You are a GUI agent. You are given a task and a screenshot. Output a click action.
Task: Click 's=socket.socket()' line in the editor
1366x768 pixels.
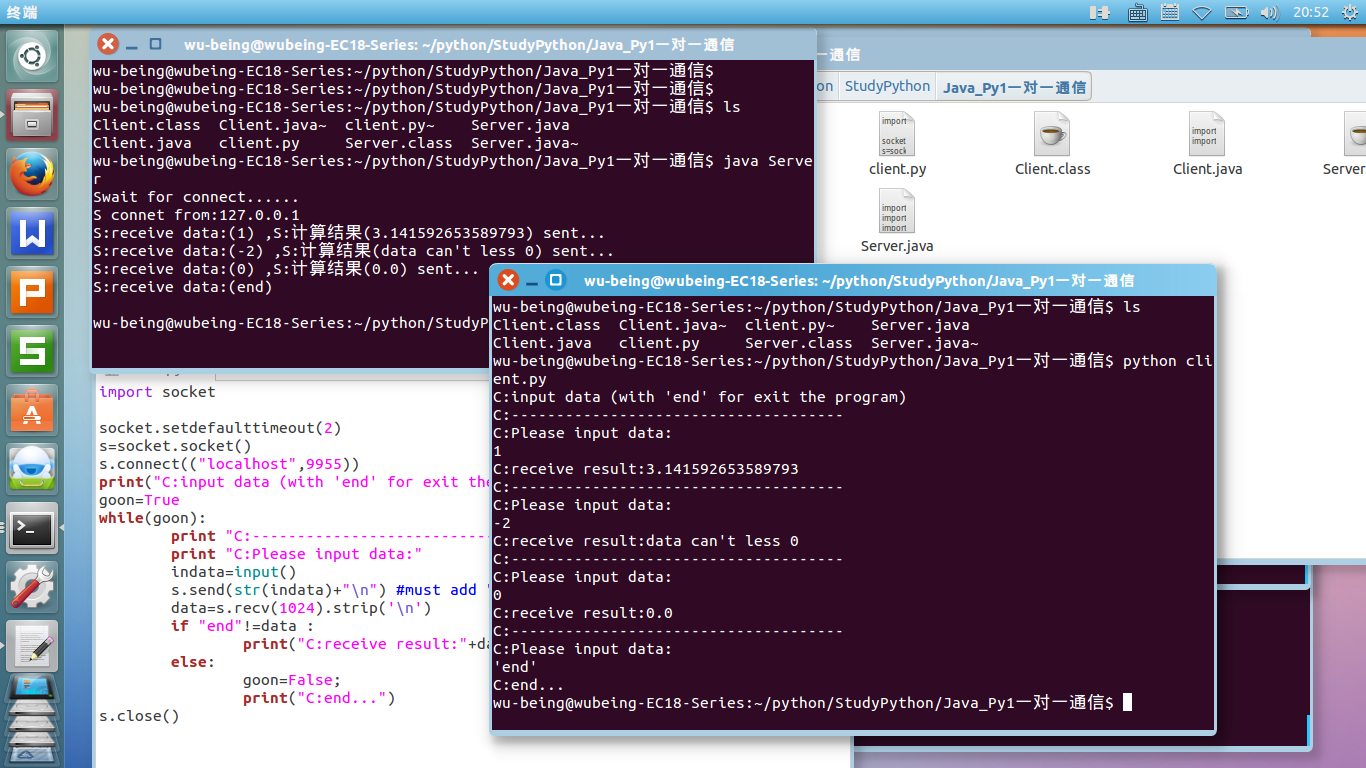[x=175, y=446]
